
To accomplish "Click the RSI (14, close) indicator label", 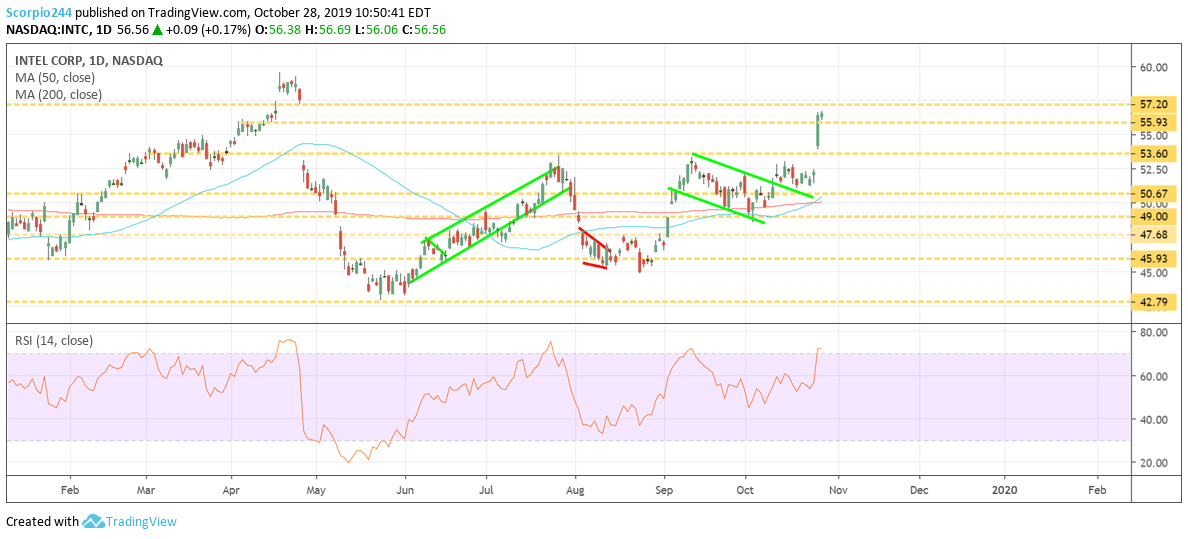I will pyautogui.click(x=54, y=341).
